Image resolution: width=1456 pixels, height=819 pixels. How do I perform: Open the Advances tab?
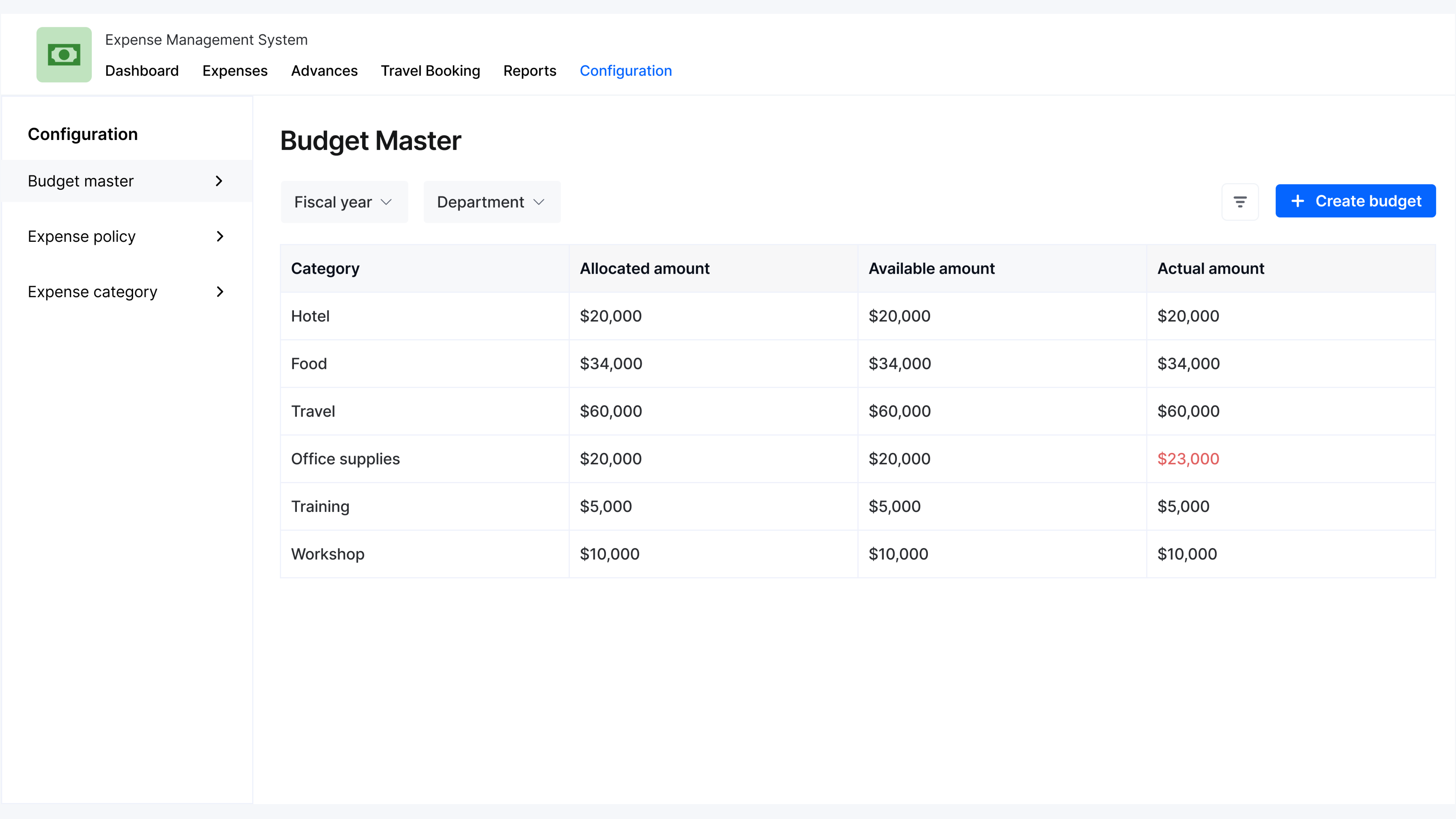pos(325,71)
